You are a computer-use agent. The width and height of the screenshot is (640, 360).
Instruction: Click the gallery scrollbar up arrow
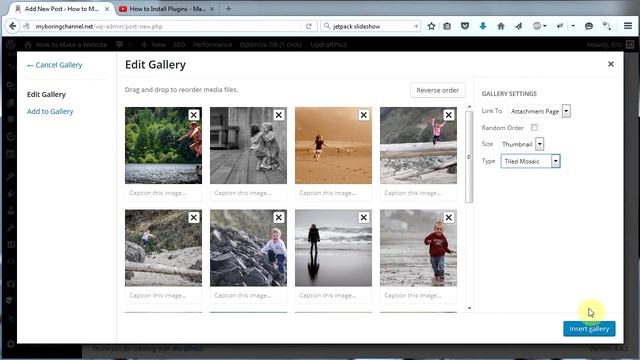point(469,107)
